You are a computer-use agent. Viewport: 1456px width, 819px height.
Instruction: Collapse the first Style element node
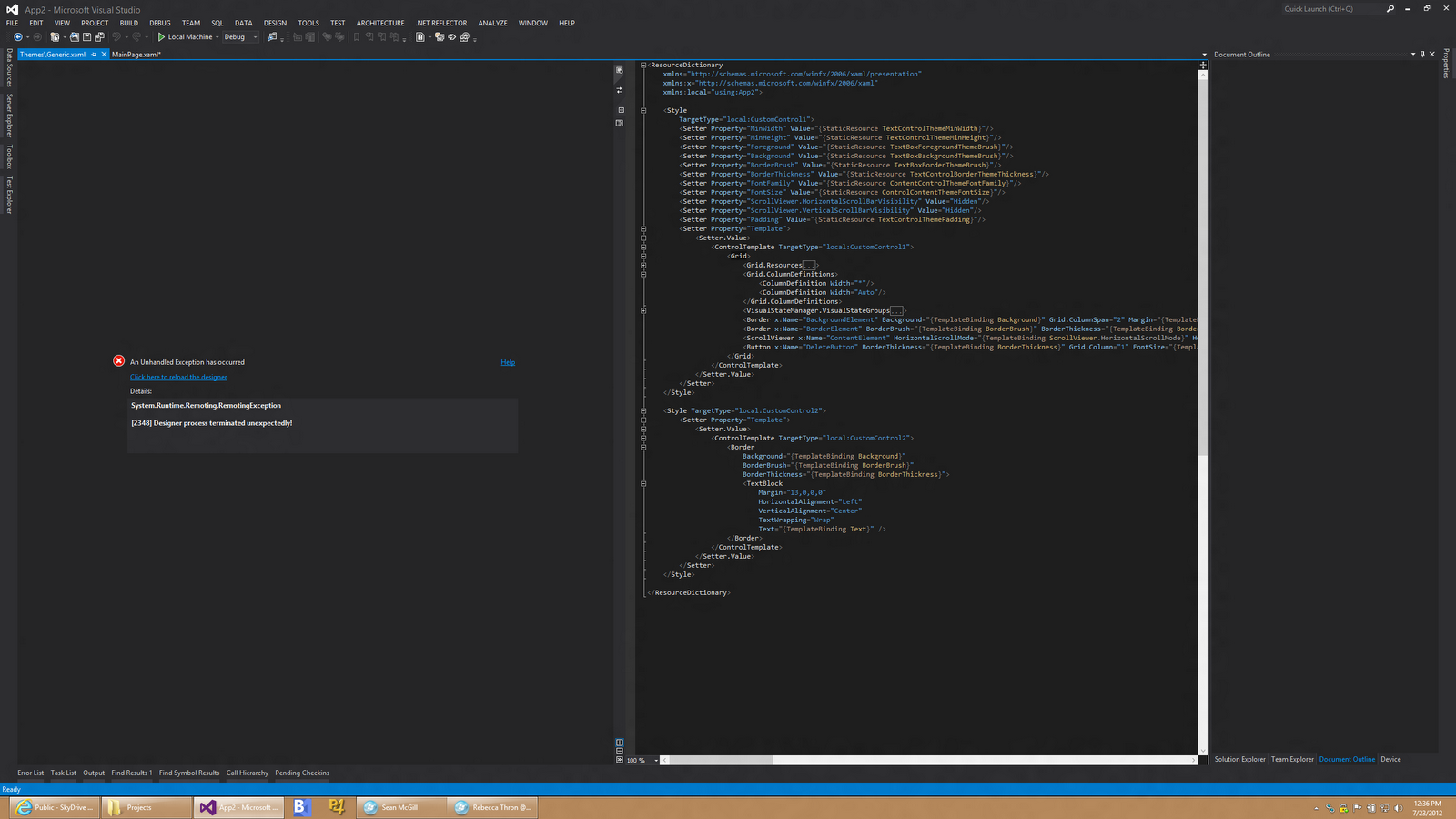click(643, 110)
